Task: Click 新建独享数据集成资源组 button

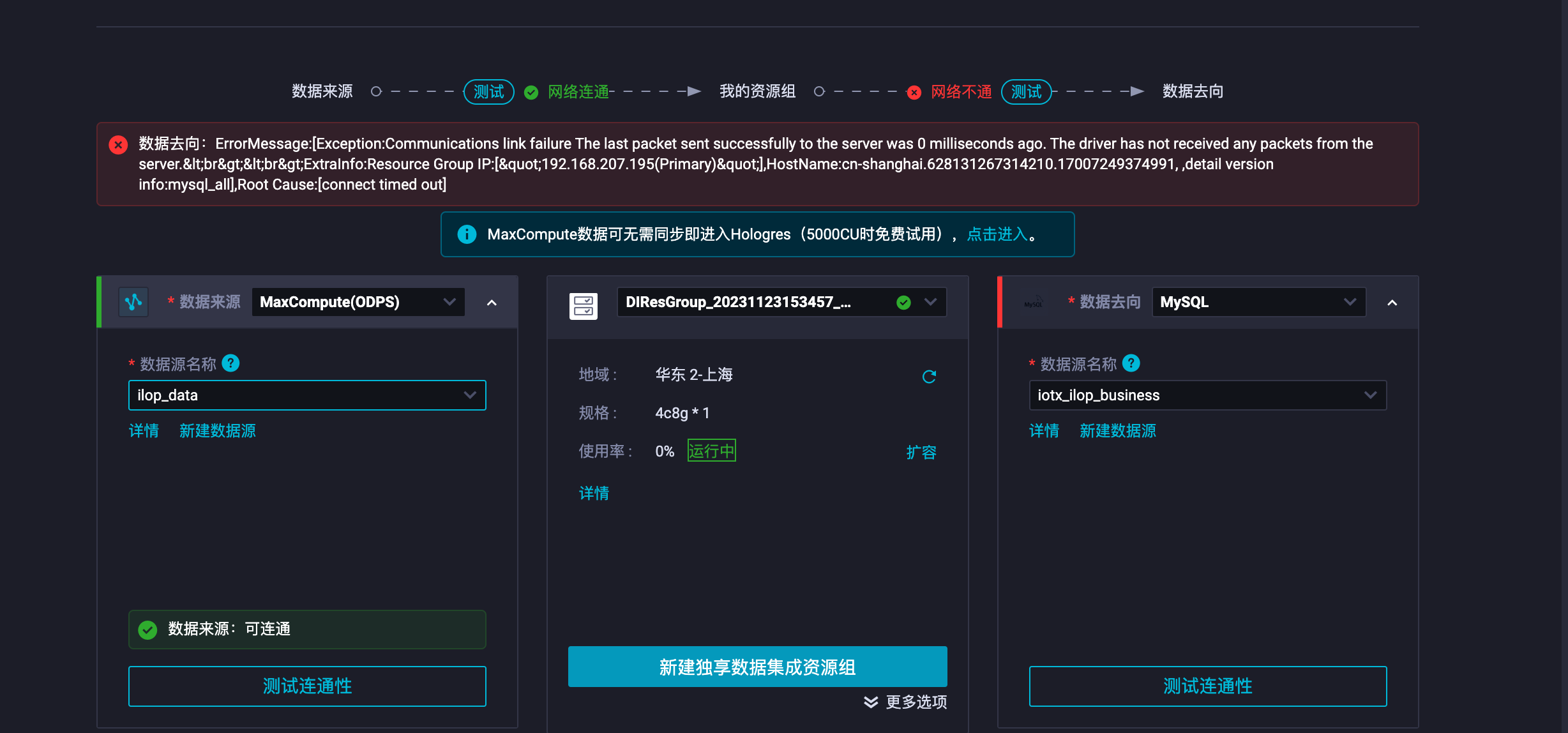Action: pyautogui.click(x=757, y=667)
